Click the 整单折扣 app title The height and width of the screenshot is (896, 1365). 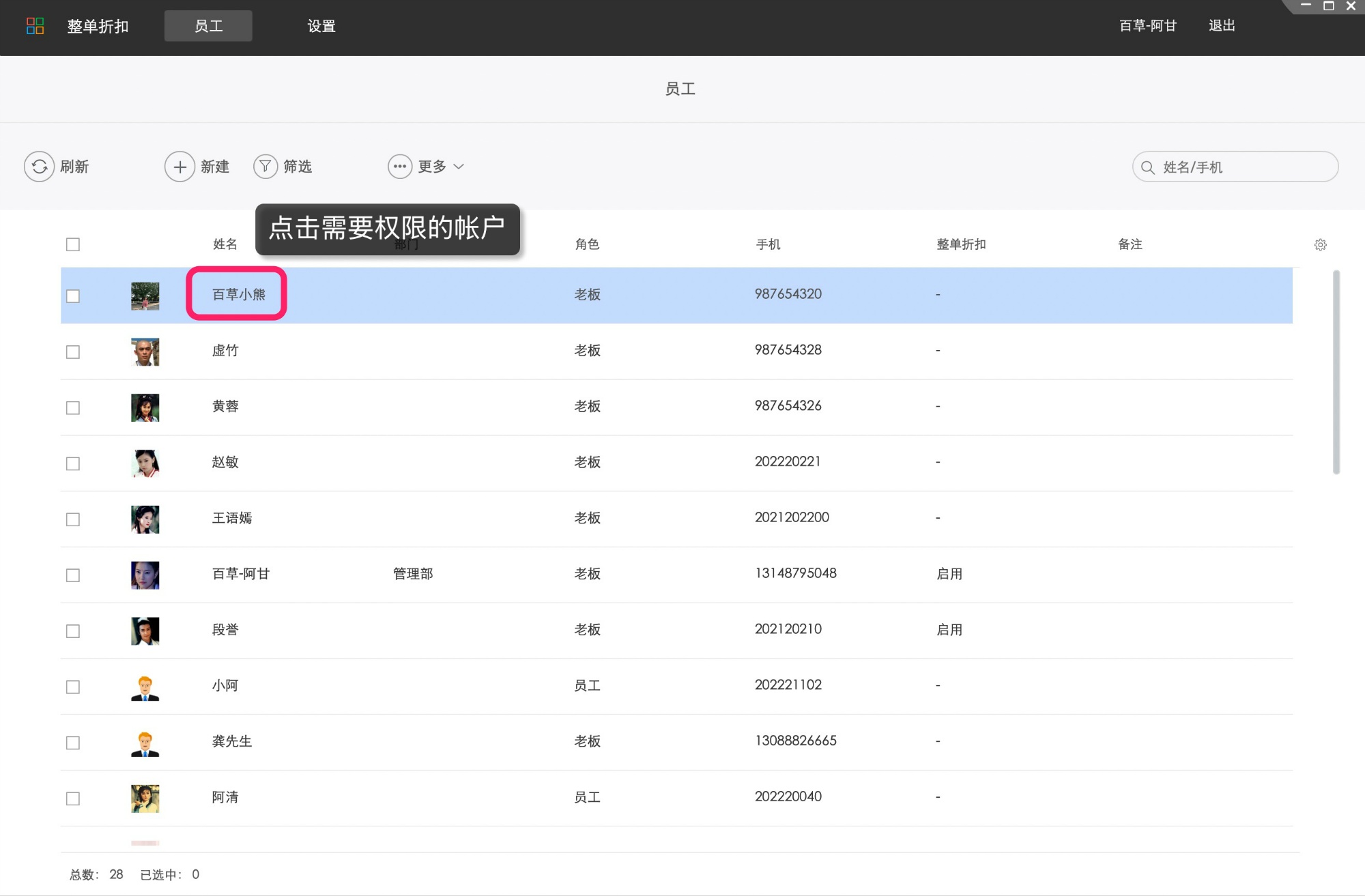[98, 26]
